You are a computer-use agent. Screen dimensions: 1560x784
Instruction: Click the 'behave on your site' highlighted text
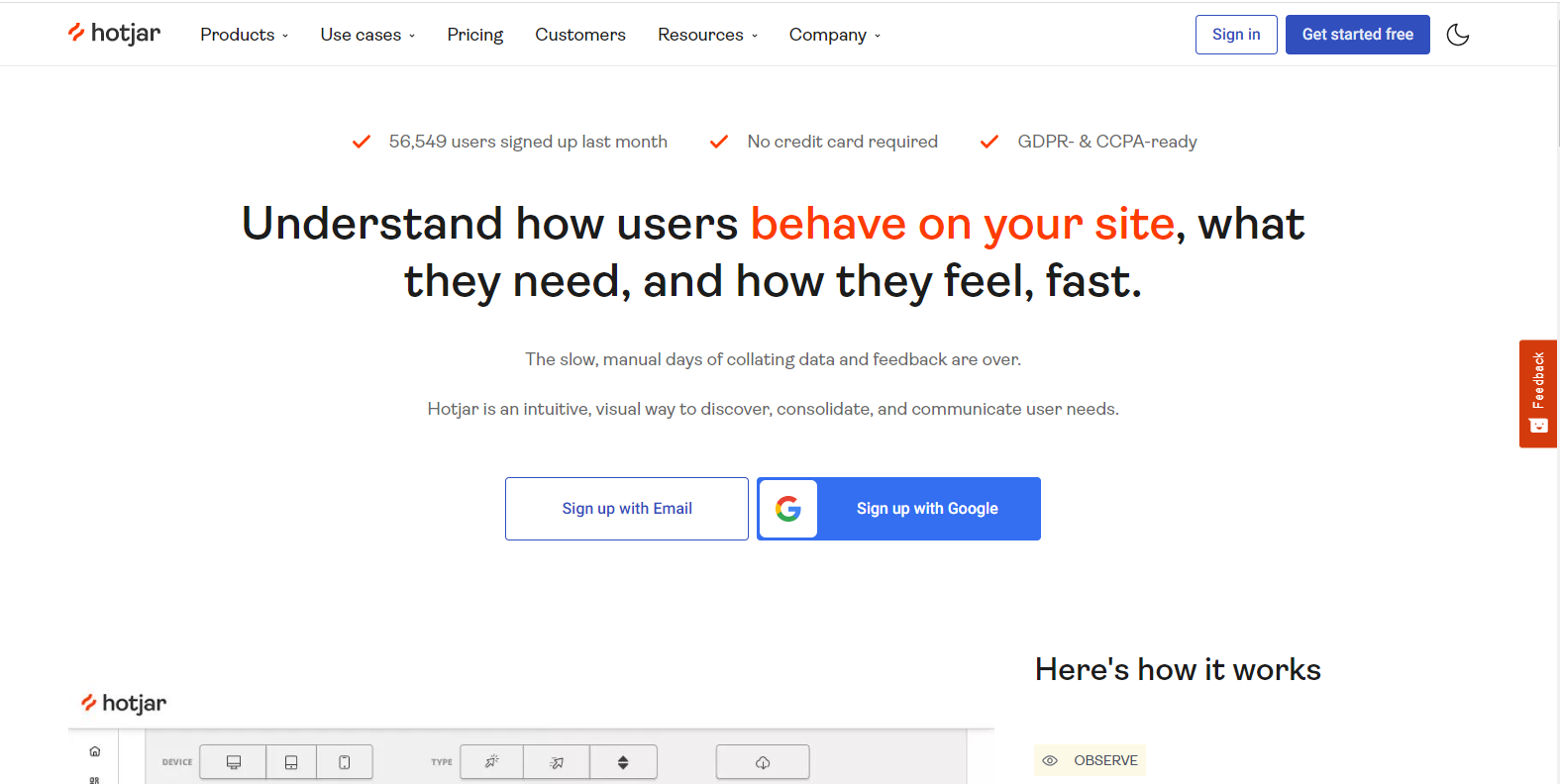click(x=962, y=224)
